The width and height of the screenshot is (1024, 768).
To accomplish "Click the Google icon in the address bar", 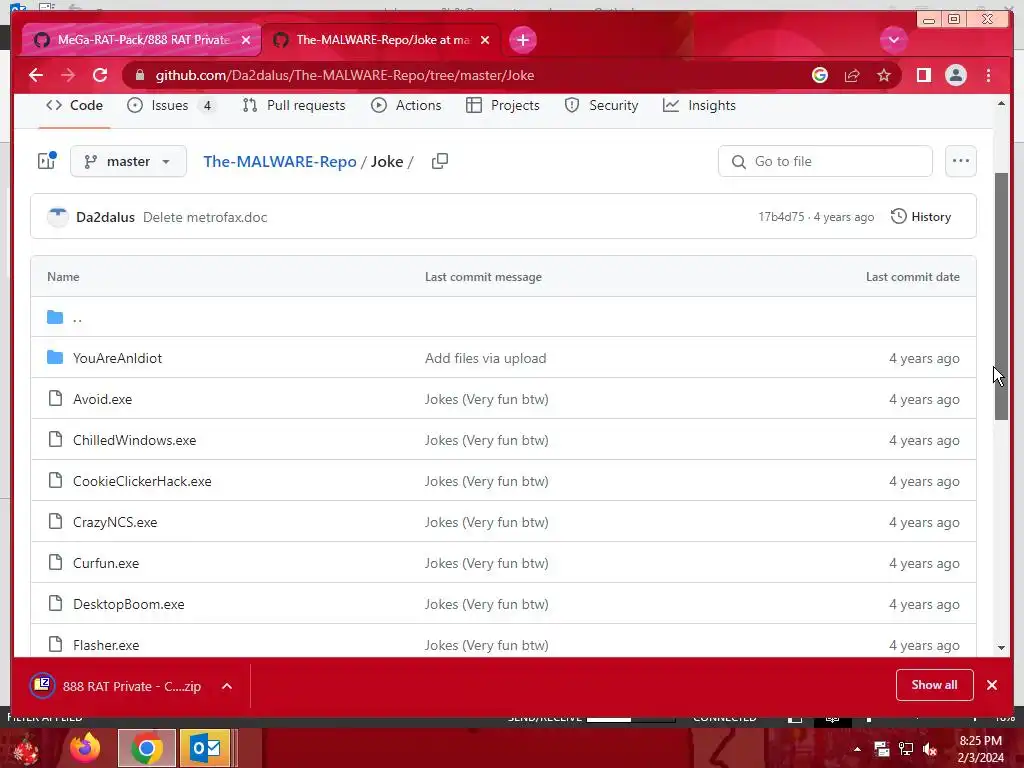I will click(x=820, y=75).
